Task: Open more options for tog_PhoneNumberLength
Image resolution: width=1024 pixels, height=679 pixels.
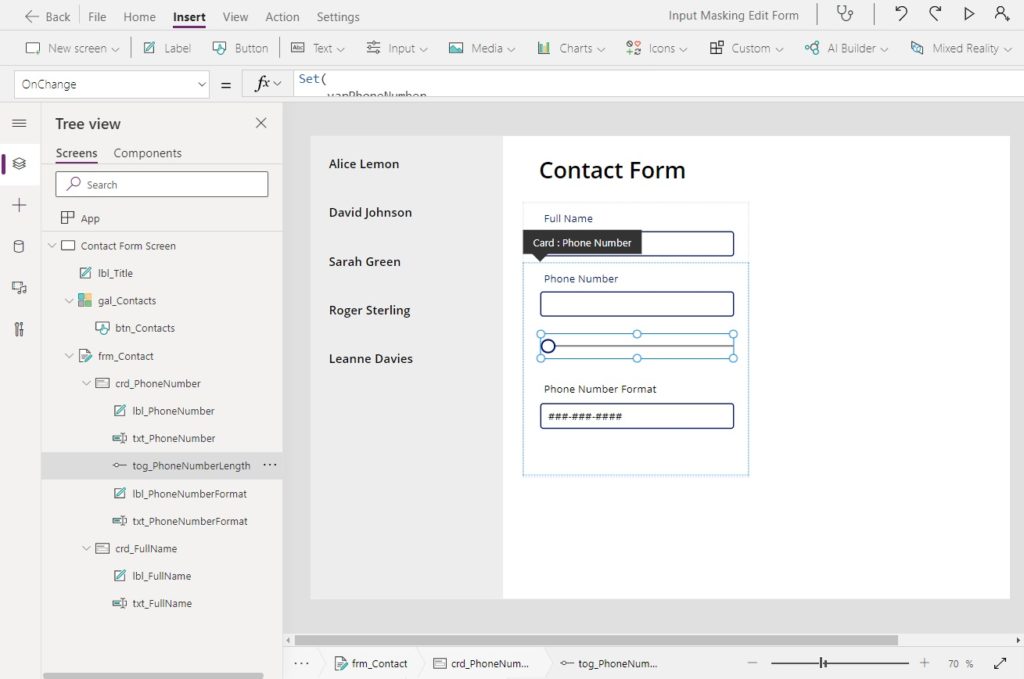Action: [270, 465]
